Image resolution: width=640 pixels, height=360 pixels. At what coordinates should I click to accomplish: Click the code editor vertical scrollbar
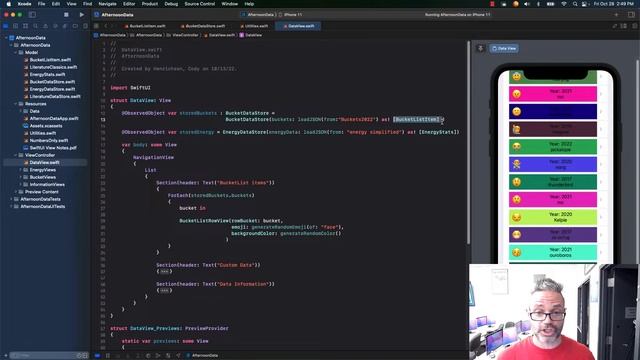[x=468, y=143]
